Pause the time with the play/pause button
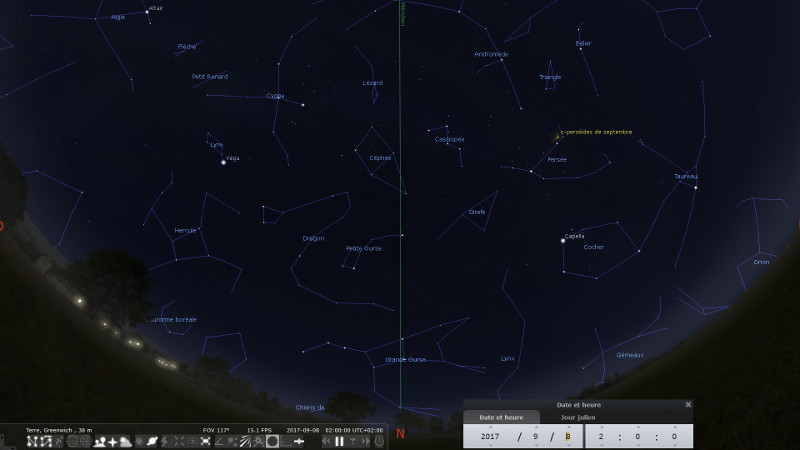Image resolution: width=800 pixels, height=450 pixels. click(339, 441)
